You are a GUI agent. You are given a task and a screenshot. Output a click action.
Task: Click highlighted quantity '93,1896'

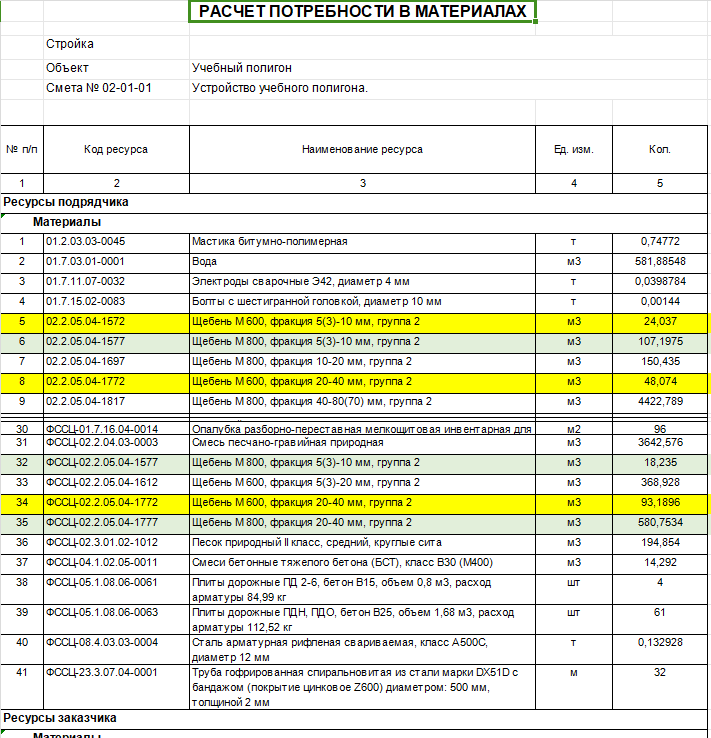[660, 503]
